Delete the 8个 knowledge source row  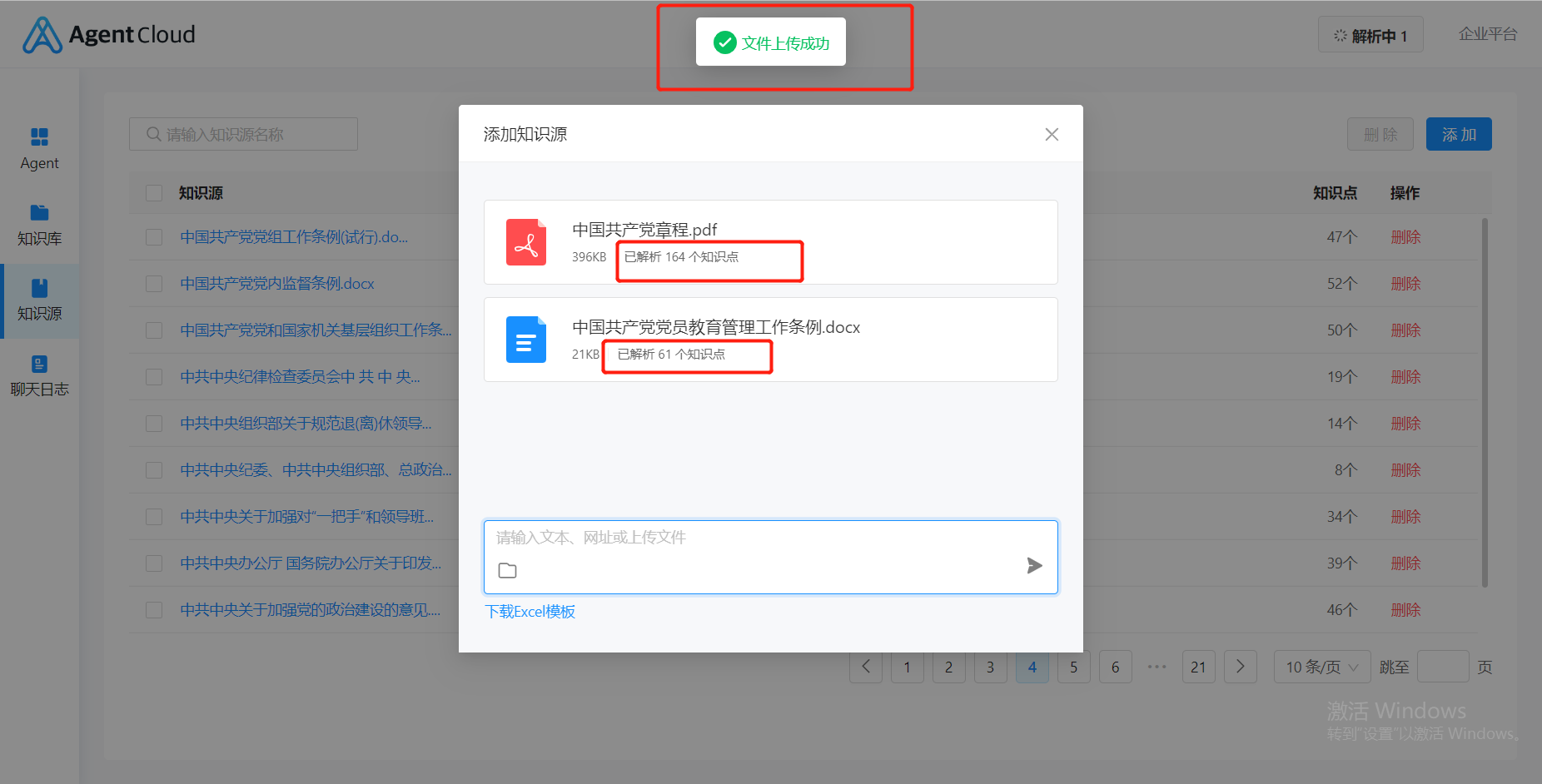(1405, 470)
